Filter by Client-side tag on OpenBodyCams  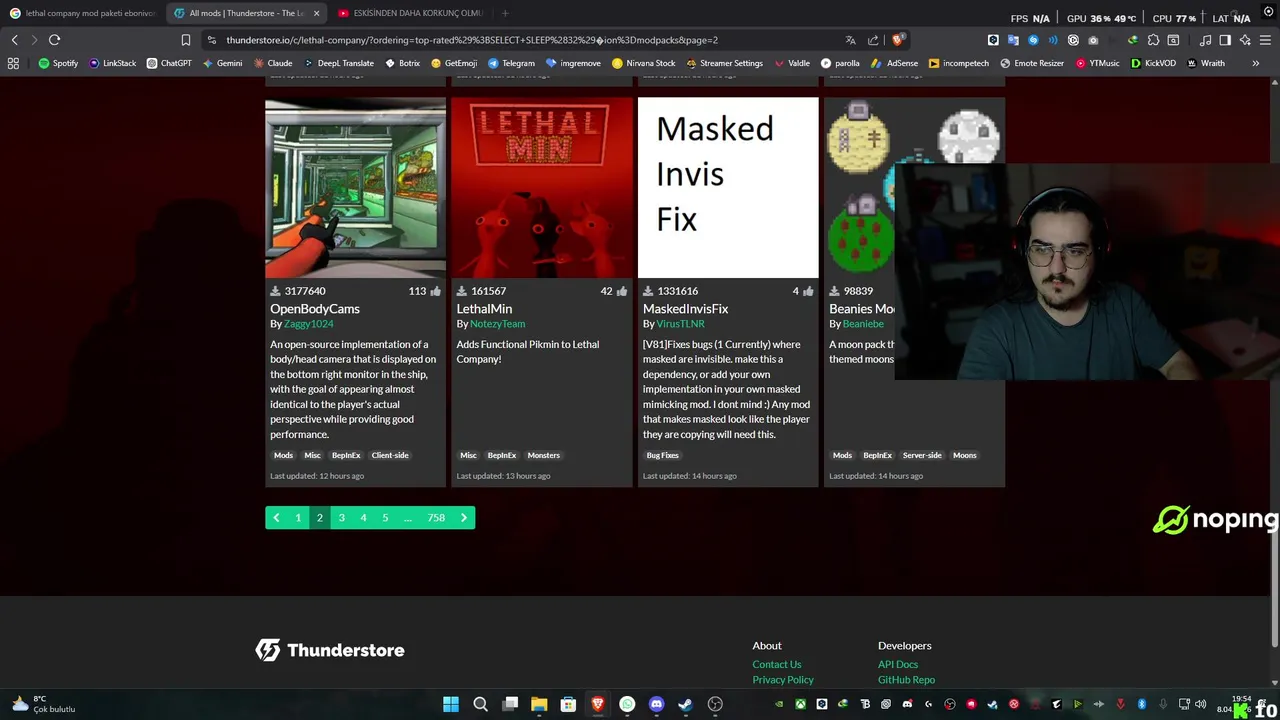(x=390, y=455)
